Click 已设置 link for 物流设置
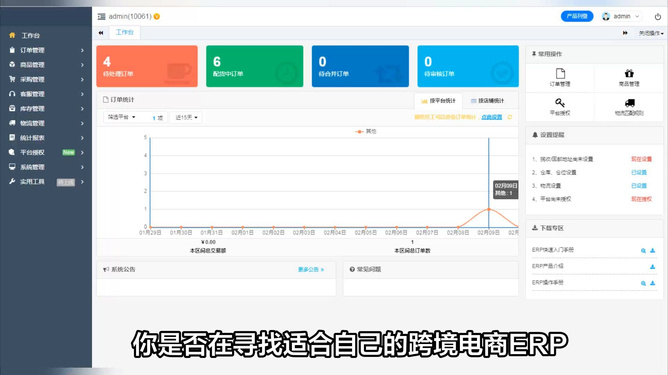Image resolution: width=668 pixels, height=375 pixels. [x=639, y=185]
